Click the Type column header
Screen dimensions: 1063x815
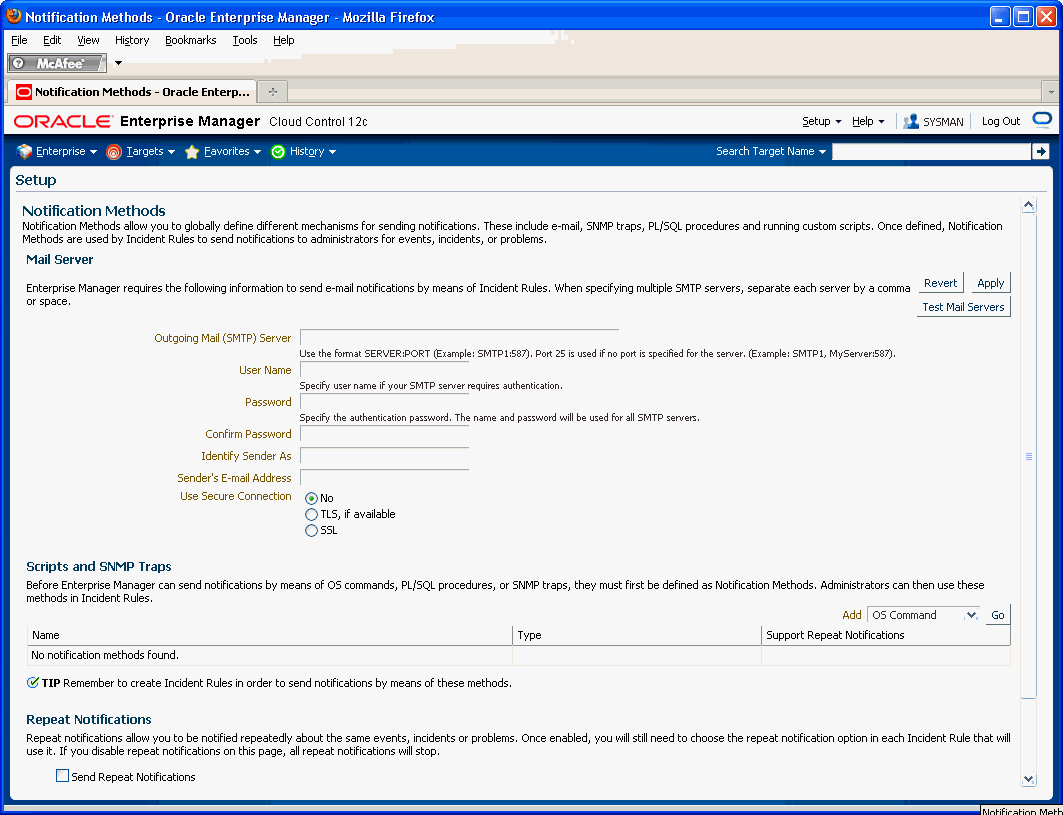click(x=637, y=635)
